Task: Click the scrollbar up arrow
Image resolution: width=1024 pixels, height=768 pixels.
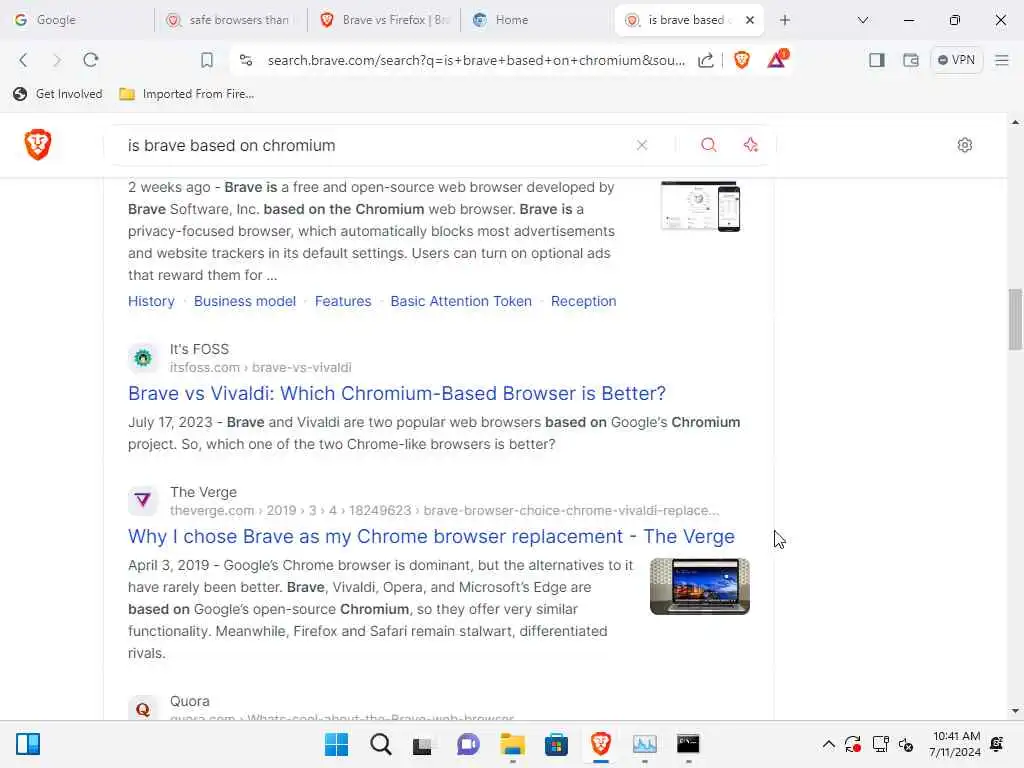Action: tap(1016, 122)
